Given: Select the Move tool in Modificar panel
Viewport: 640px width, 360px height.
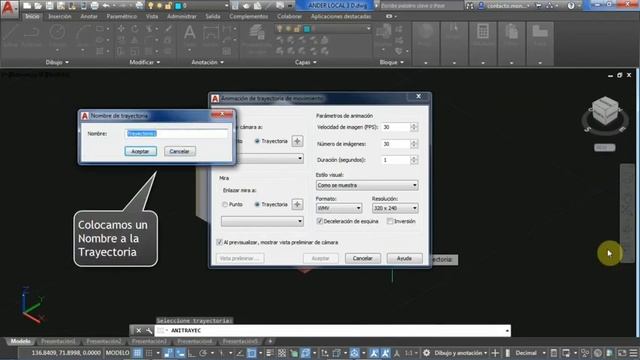Looking at the screenshot, I should click(x=121, y=29).
